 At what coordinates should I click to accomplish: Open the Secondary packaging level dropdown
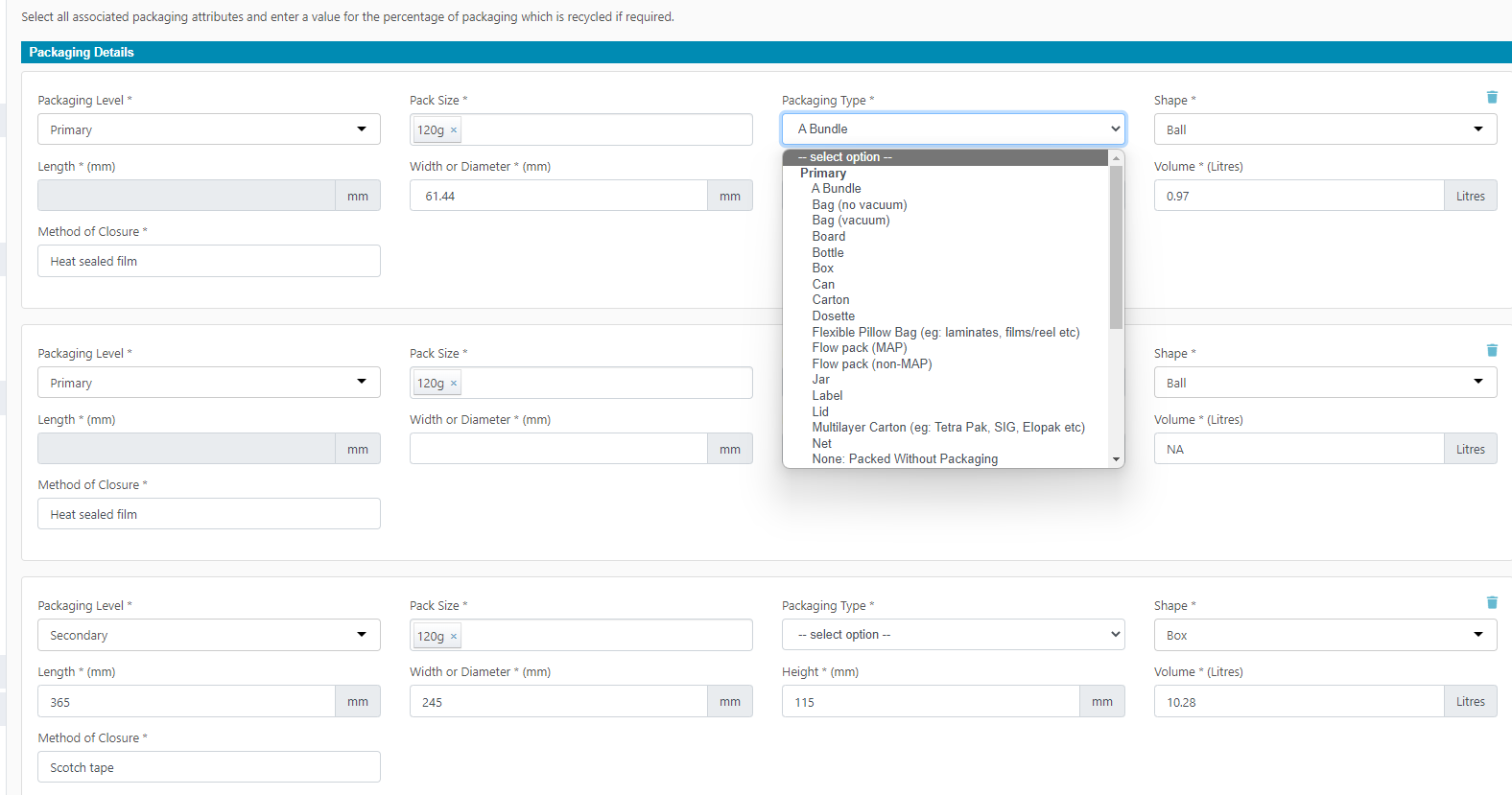pyautogui.click(x=208, y=635)
